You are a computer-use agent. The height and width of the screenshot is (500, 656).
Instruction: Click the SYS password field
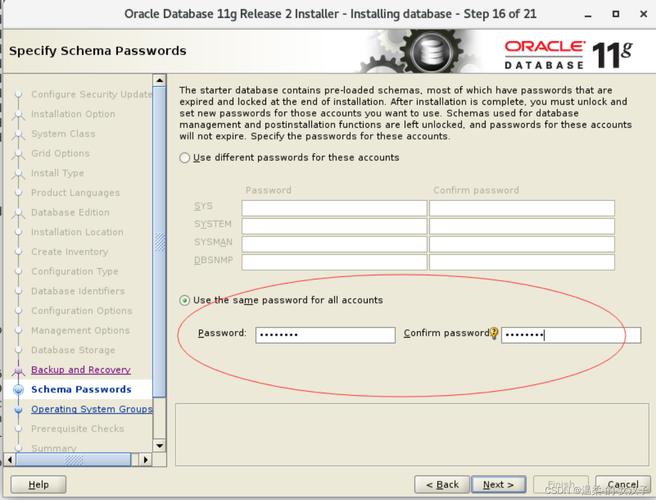click(334, 208)
